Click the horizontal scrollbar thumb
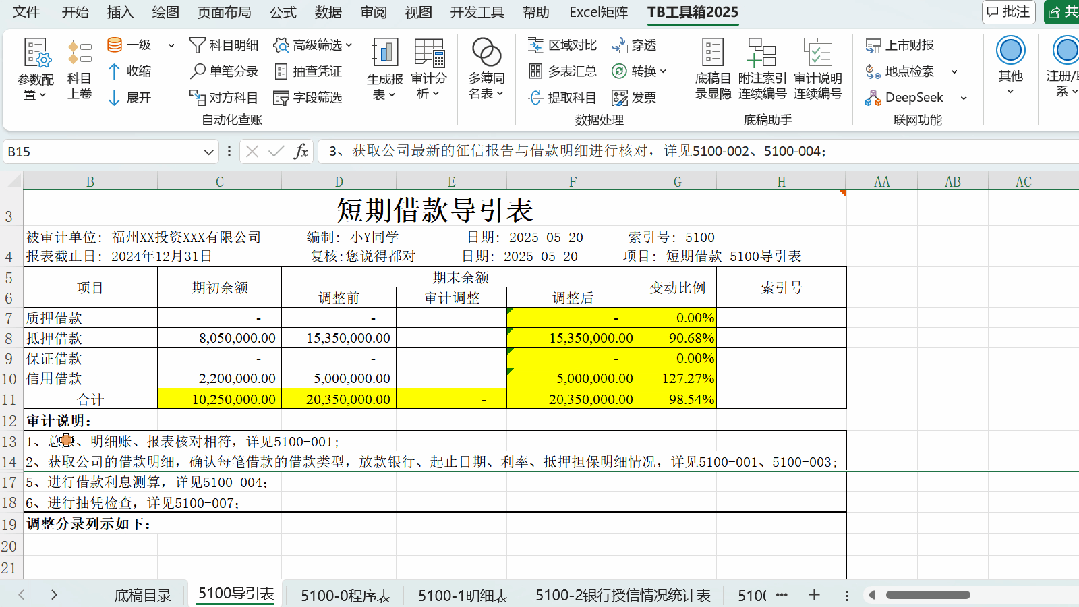Screen dimensions: 1079x607 click(928, 595)
